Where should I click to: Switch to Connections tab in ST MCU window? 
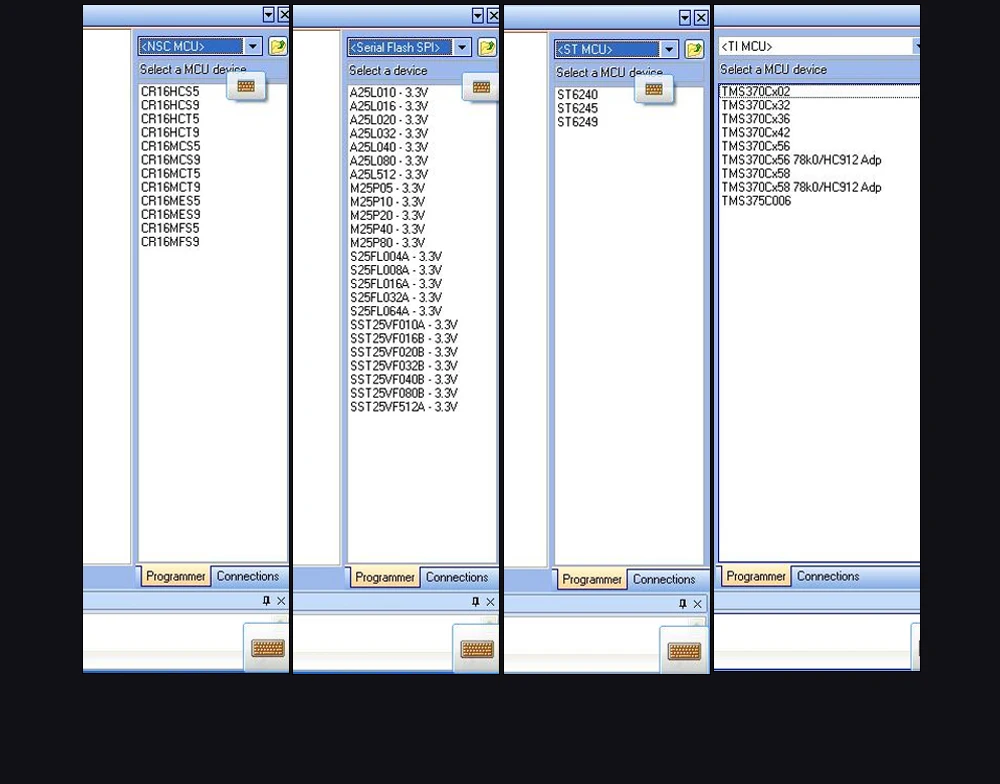click(x=664, y=579)
